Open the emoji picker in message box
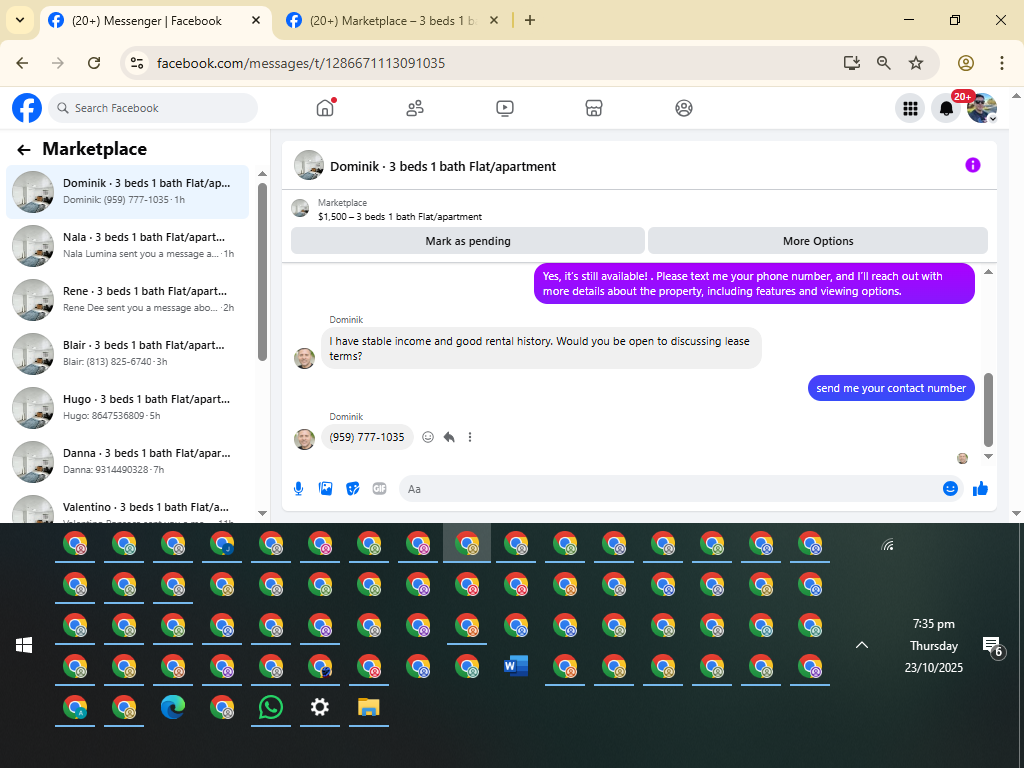 950,488
